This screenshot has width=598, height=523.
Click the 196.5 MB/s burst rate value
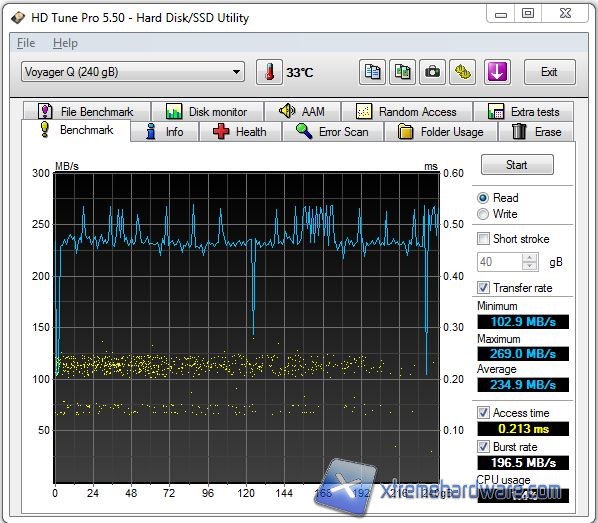[523, 463]
